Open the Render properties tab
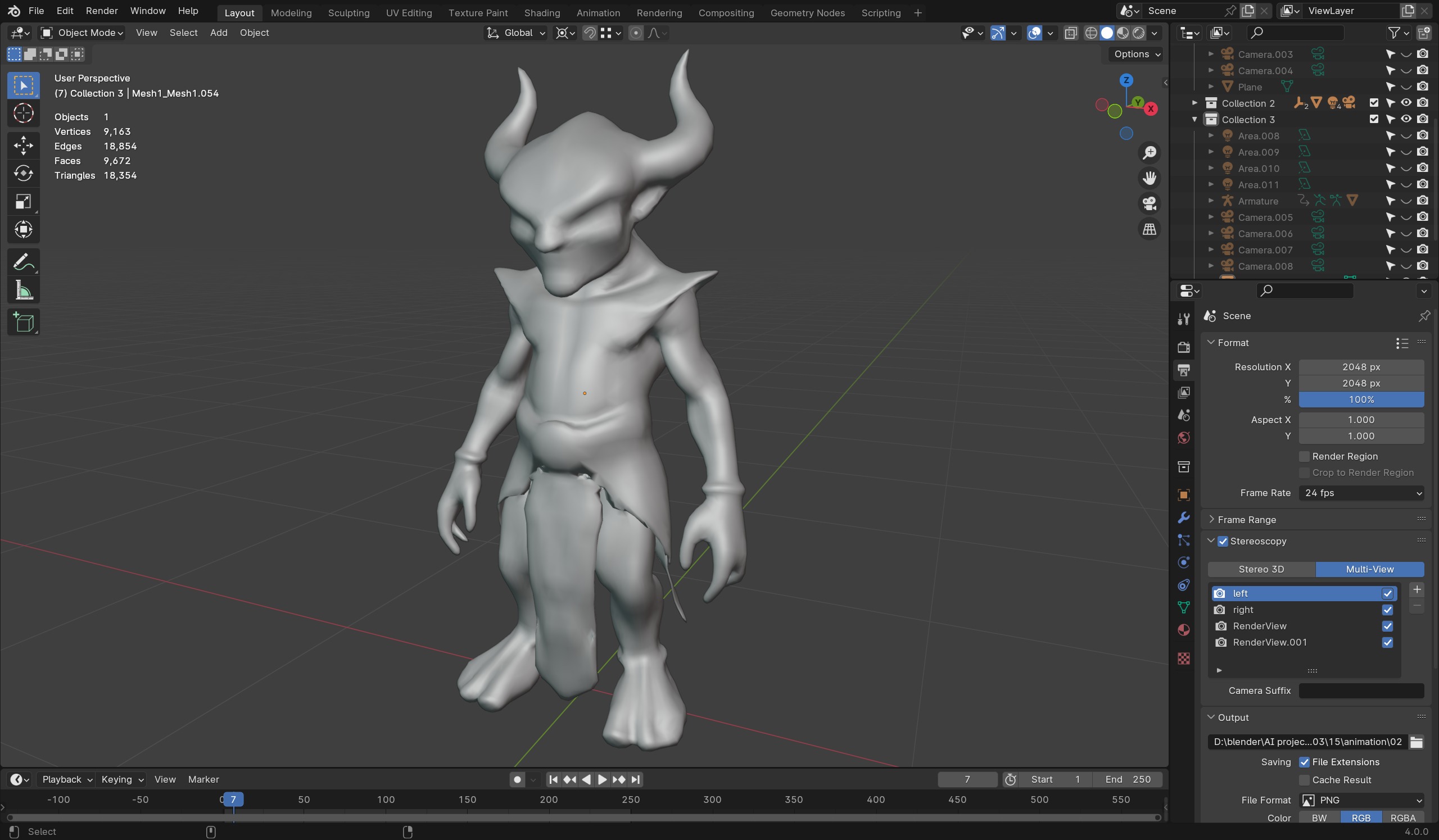Screen dimensions: 1439x840 (x=1184, y=347)
